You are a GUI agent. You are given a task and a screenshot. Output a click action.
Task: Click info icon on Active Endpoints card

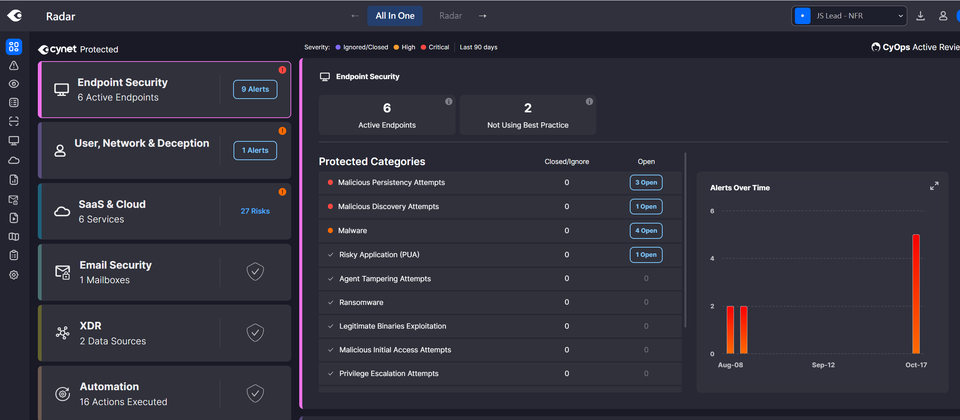pyautogui.click(x=448, y=101)
